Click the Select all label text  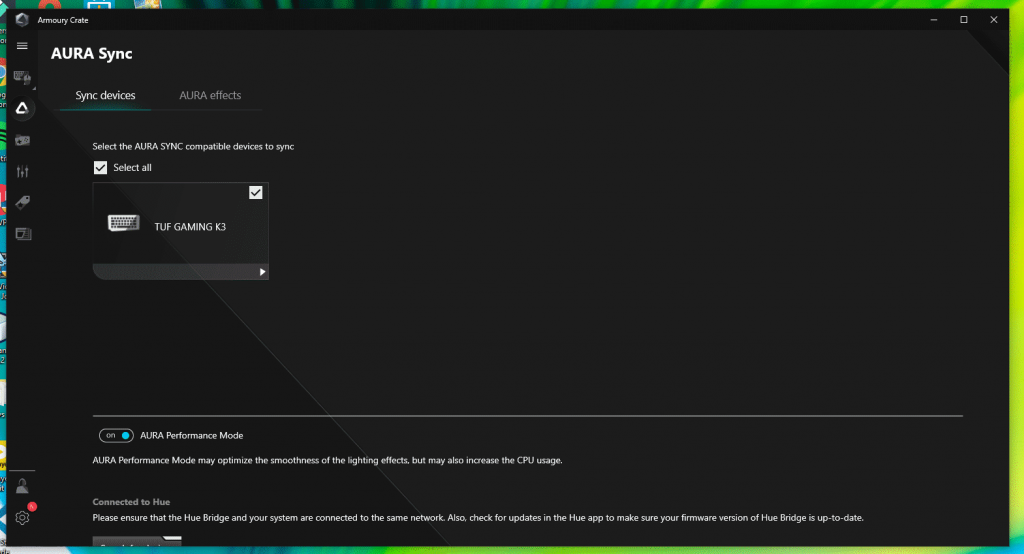tap(133, 168)
